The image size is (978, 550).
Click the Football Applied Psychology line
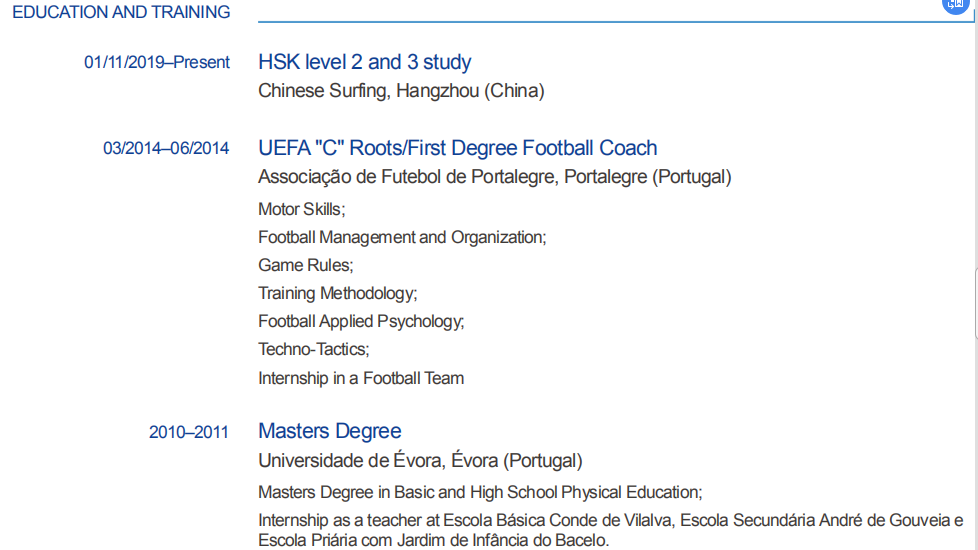[361, 322]
